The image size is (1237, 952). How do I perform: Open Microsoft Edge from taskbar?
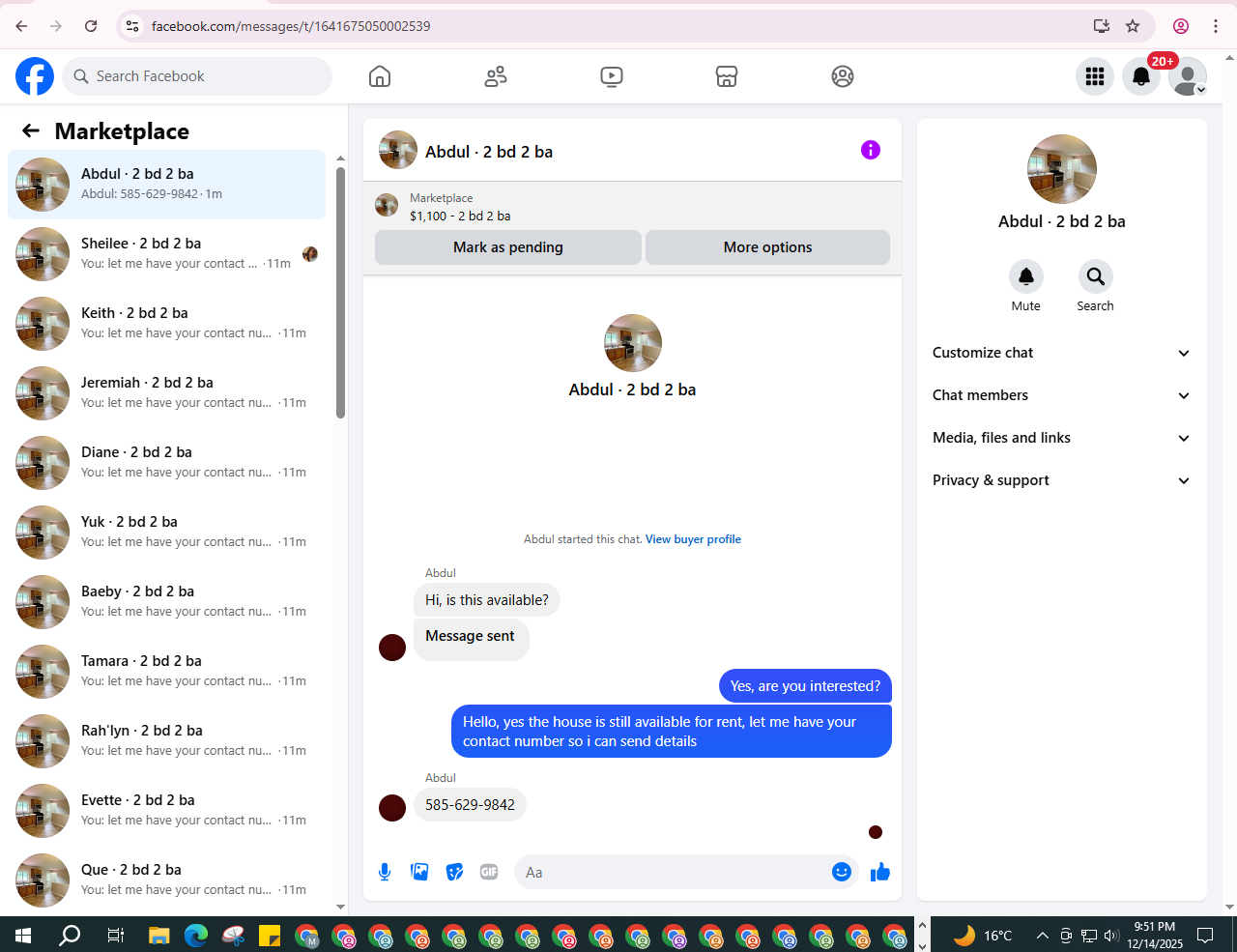click(196, 935)
